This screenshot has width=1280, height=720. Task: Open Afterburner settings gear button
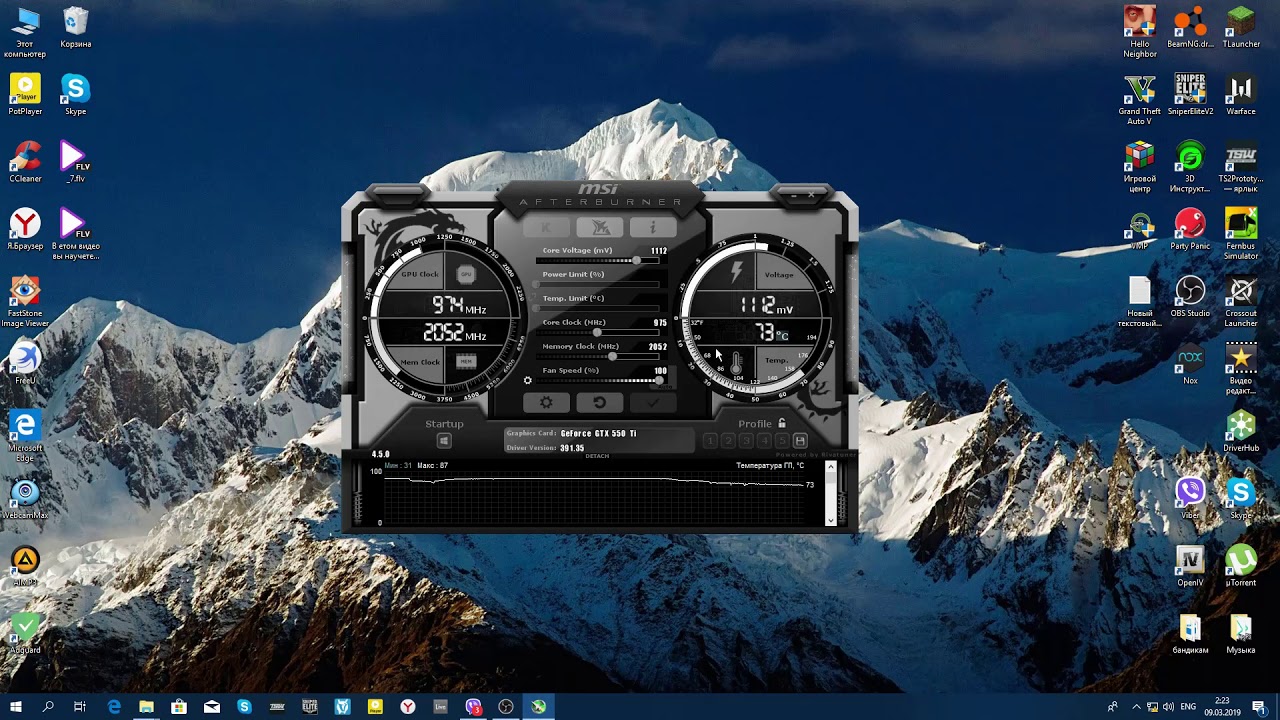(546, 402)
